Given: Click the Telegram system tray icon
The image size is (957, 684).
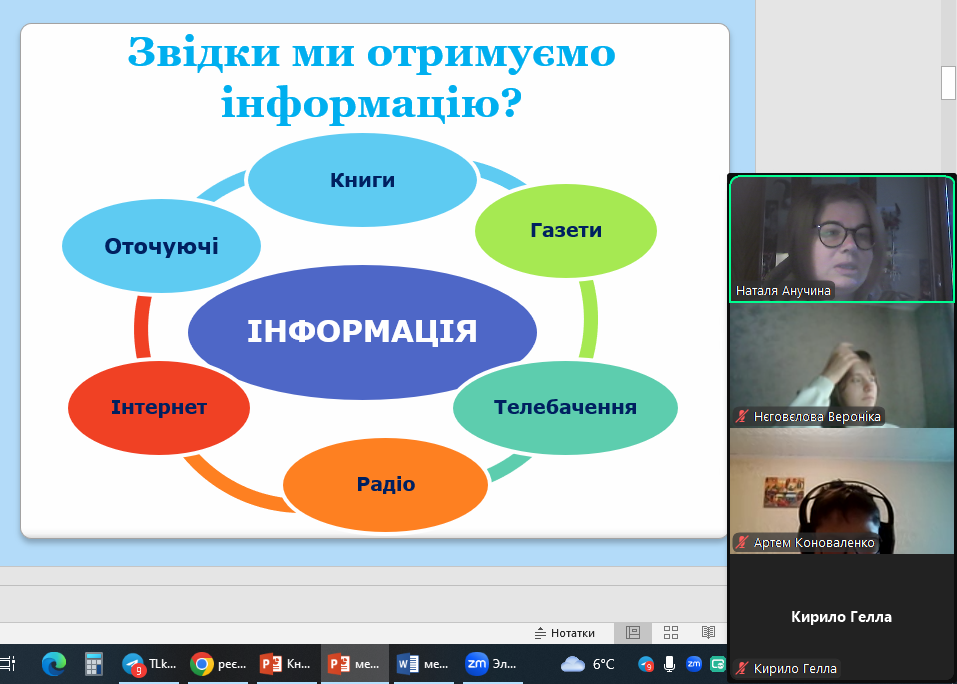Looking at the screenshot, I should tap(646, 664).
